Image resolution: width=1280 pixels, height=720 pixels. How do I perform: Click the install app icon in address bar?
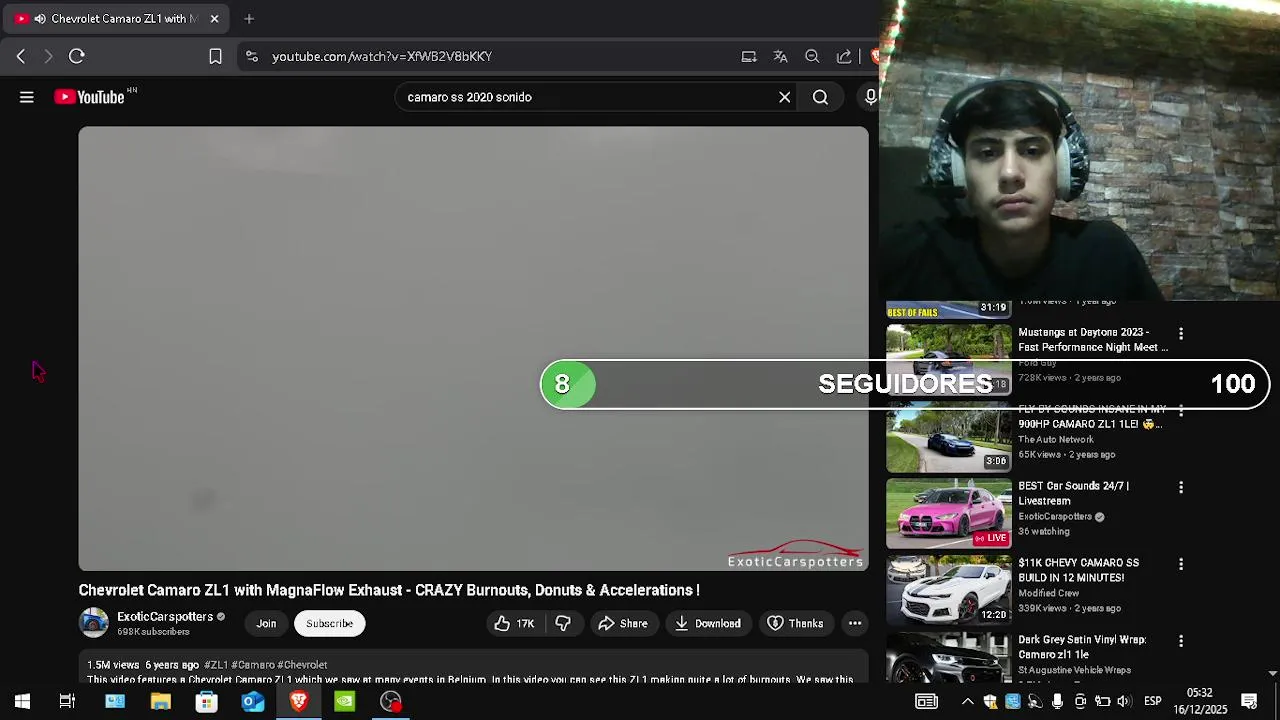click(x=749, y=57)
